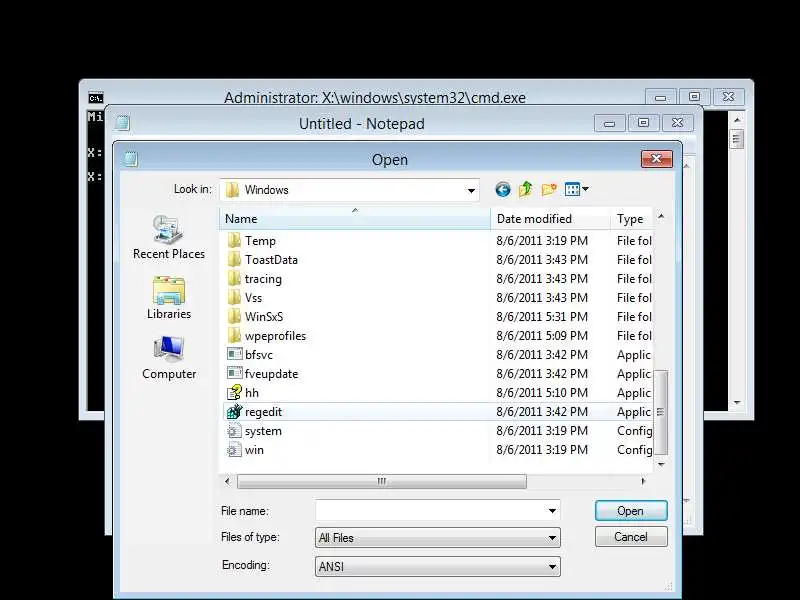The width and height of the screenshot is (800, 600).
Task: Click the file list vertical scrollbar thumb
Action: coord(661,412)
